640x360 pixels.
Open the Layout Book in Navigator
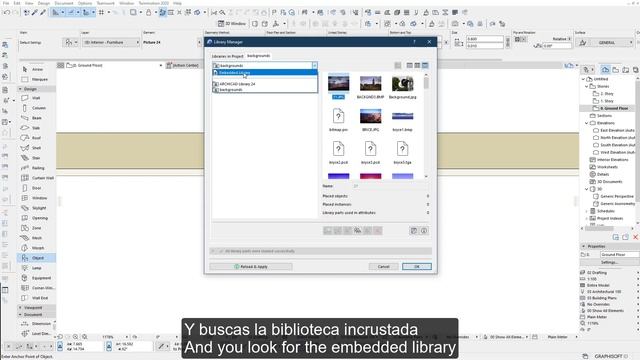[625, 70]
